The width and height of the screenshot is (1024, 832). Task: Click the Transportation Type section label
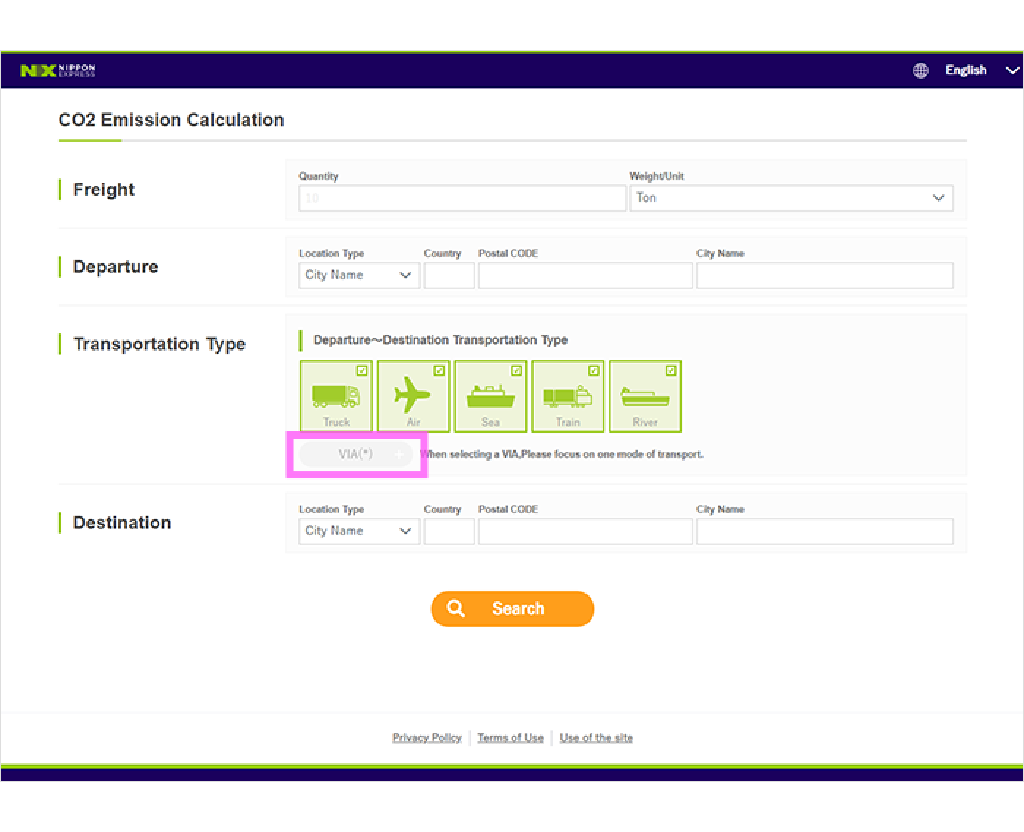tap(159, 344)
